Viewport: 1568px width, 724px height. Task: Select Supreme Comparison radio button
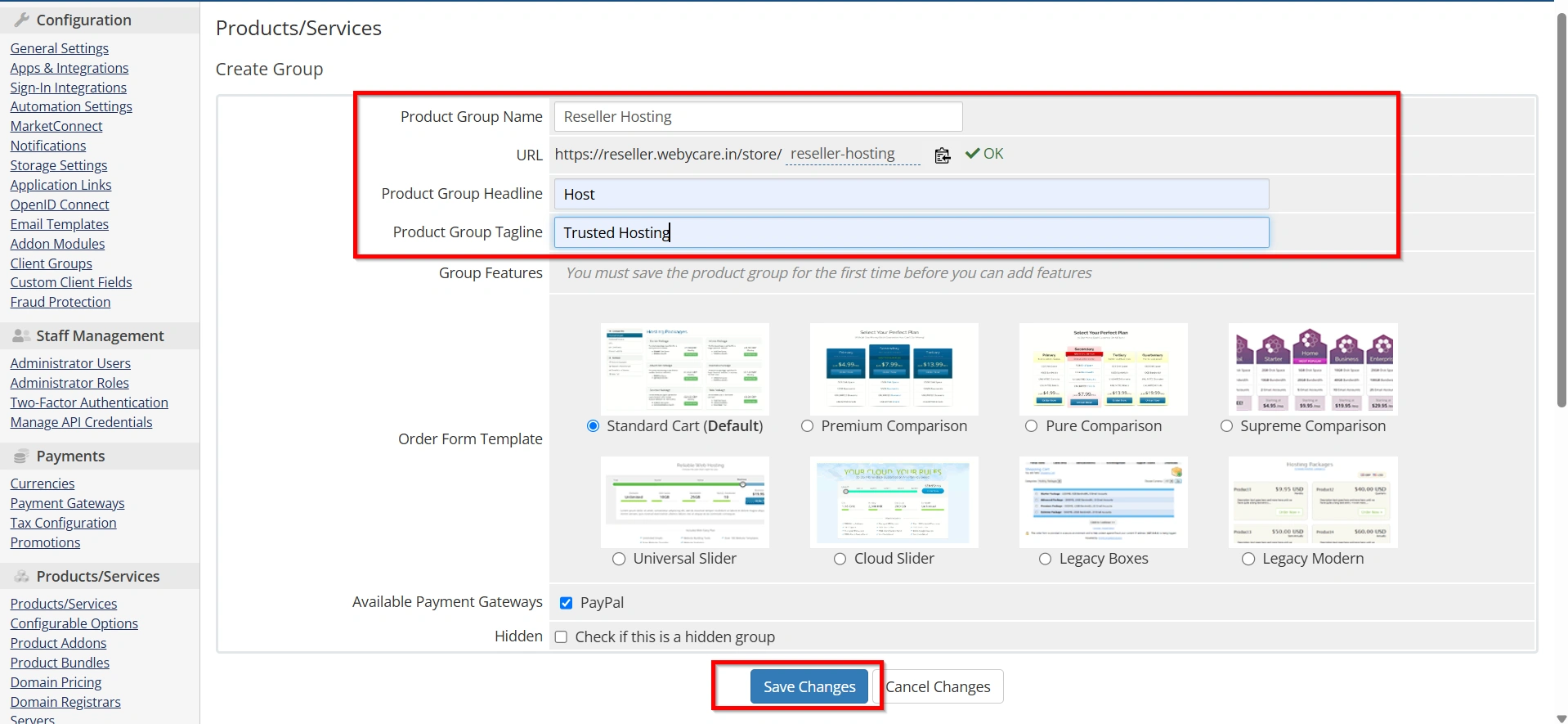pyautogui.click(x=1226, y=425)
